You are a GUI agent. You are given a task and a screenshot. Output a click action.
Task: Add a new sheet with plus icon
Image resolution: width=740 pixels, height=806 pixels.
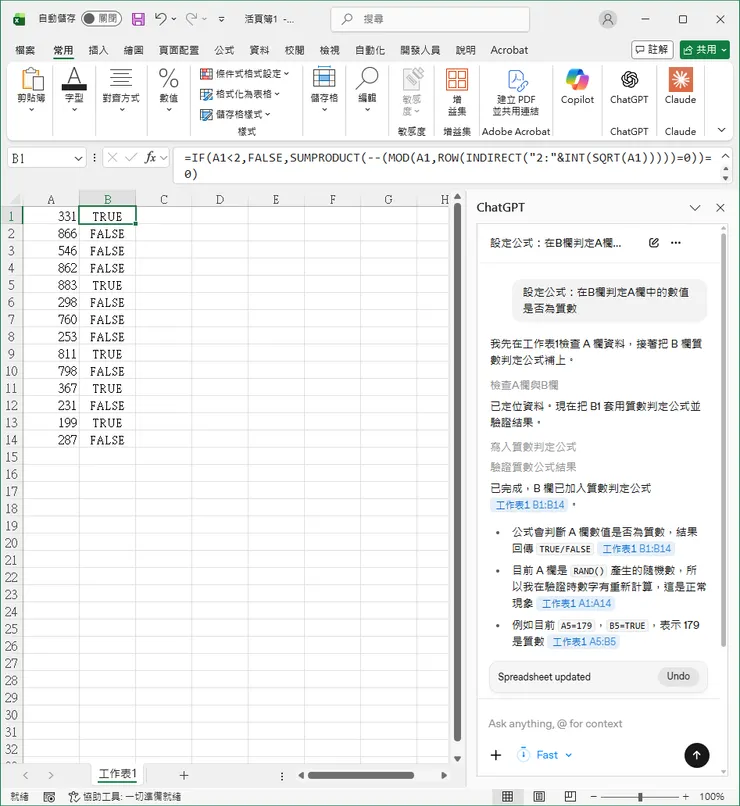click(x=184, y=775)
